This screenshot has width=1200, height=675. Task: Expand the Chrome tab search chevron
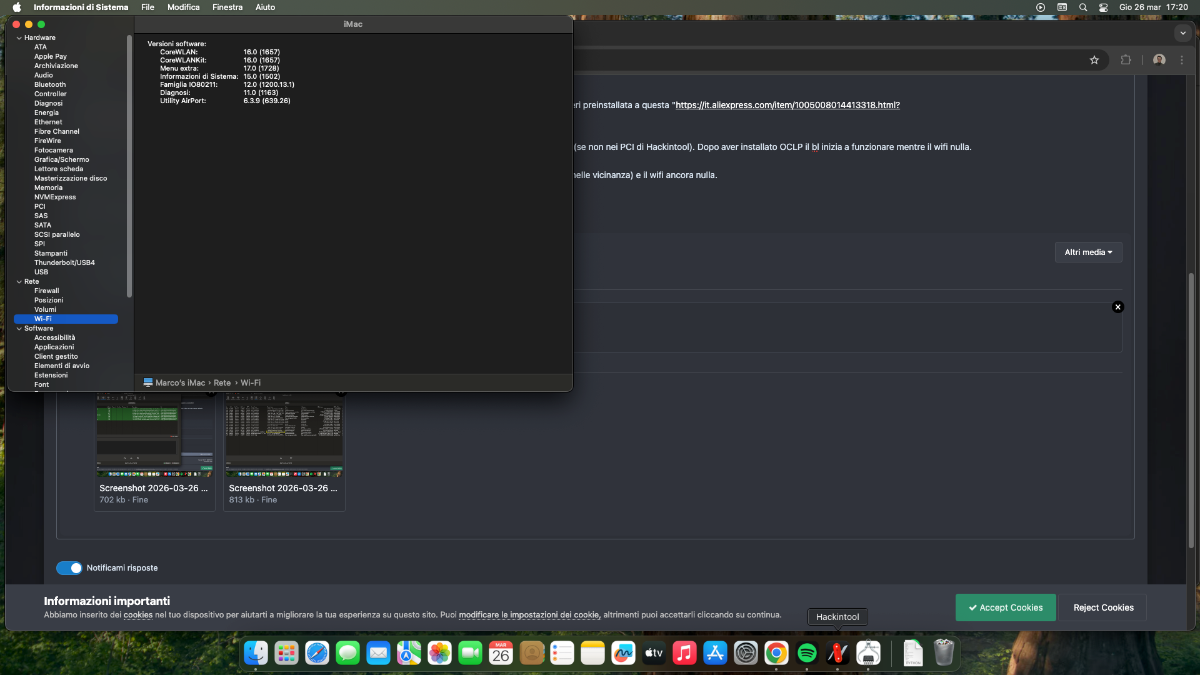(x=1181, y=32)
